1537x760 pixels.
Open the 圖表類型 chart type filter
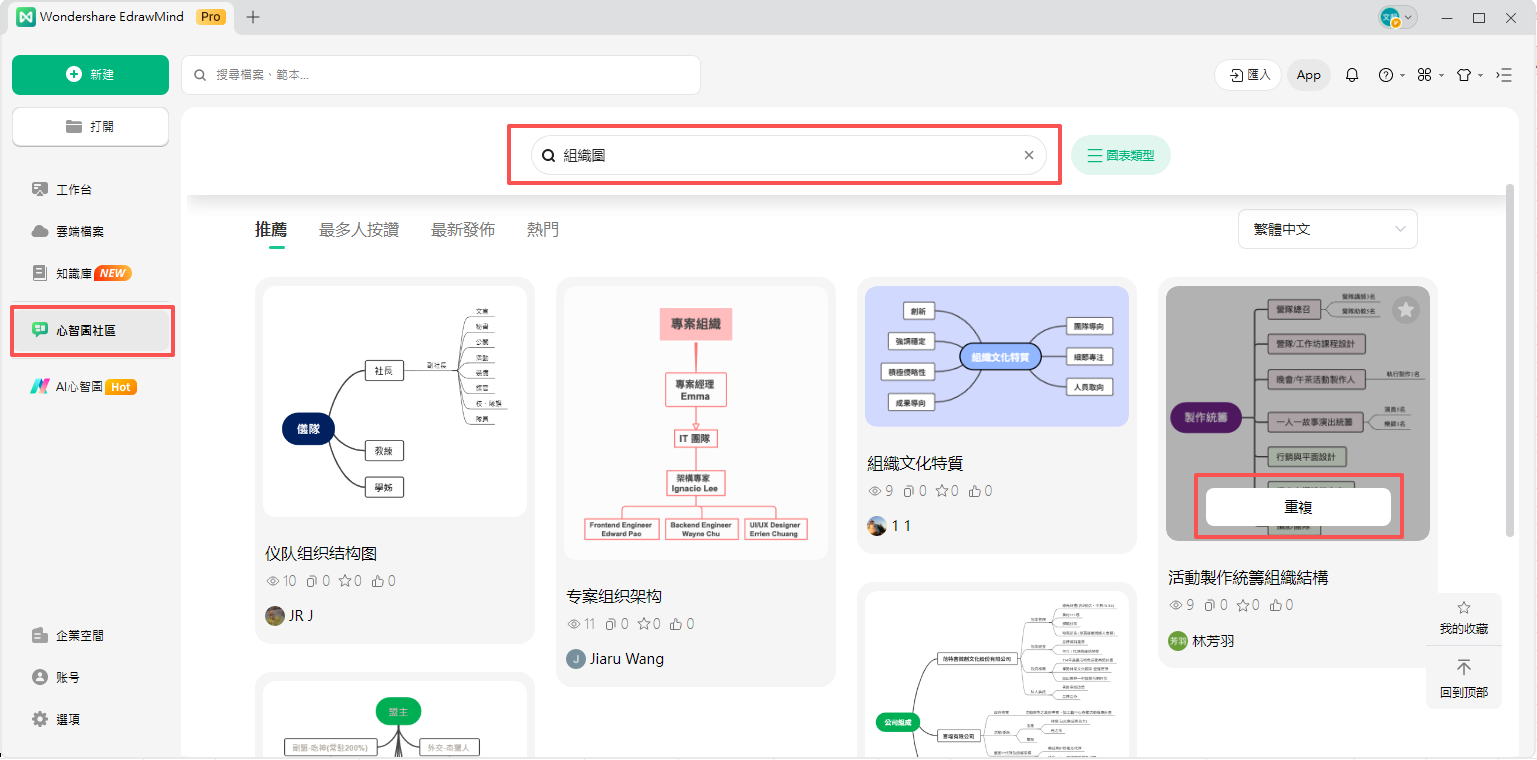click(1120, 155)
